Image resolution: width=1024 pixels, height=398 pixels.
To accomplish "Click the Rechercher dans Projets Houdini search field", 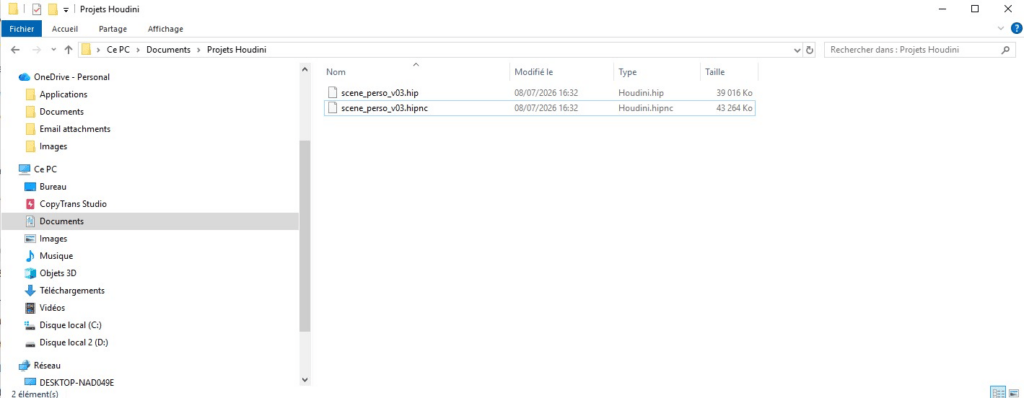I will (x=914, y=50).
